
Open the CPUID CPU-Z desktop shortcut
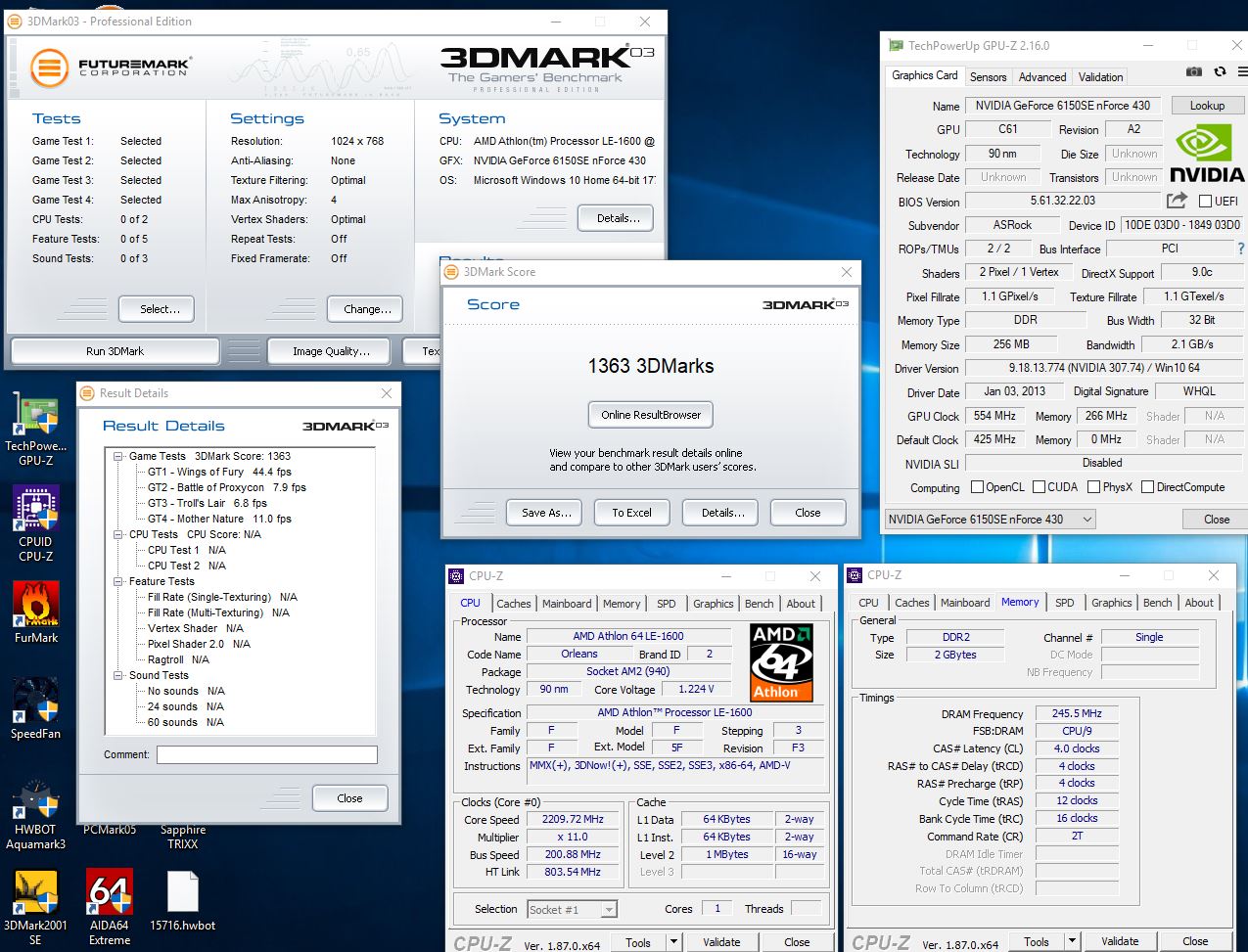coord(35,523)
